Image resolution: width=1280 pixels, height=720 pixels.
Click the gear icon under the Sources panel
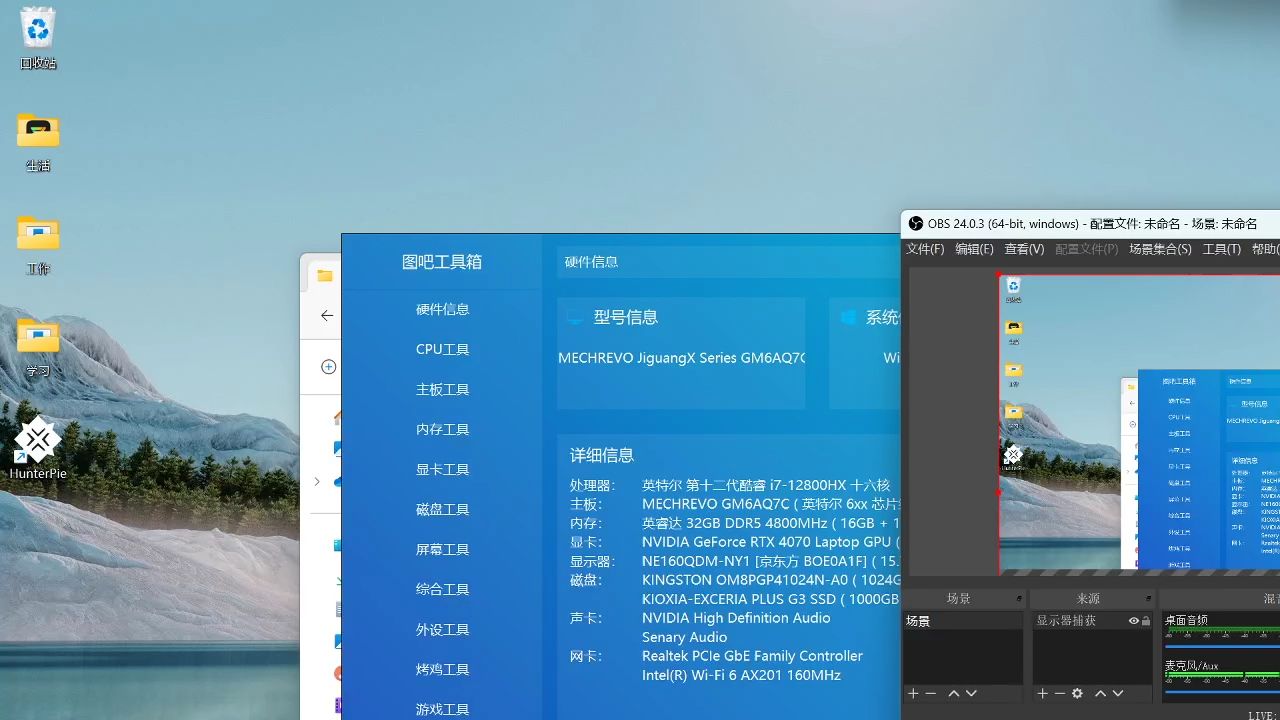(1078, 693)
